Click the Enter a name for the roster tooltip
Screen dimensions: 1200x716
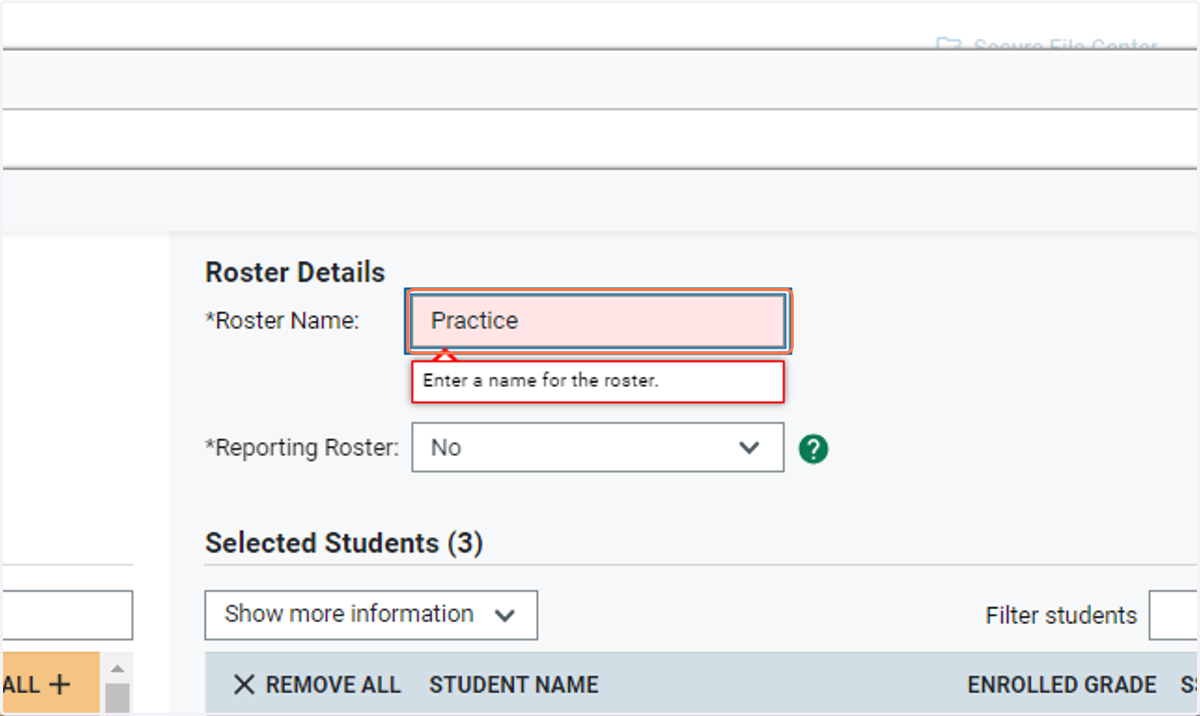coord(598,382)
